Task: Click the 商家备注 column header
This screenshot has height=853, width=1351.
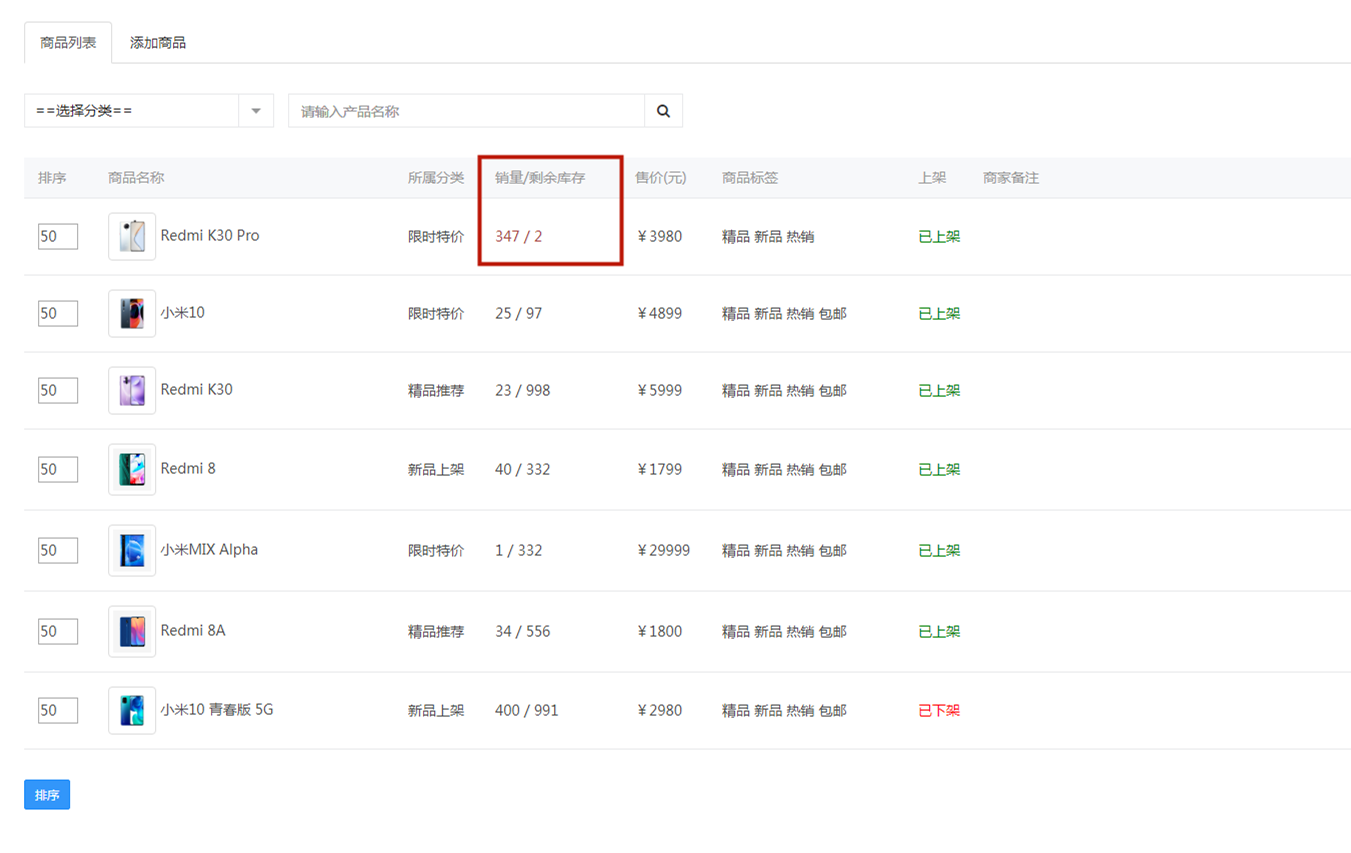Action: pos(1011,178)
